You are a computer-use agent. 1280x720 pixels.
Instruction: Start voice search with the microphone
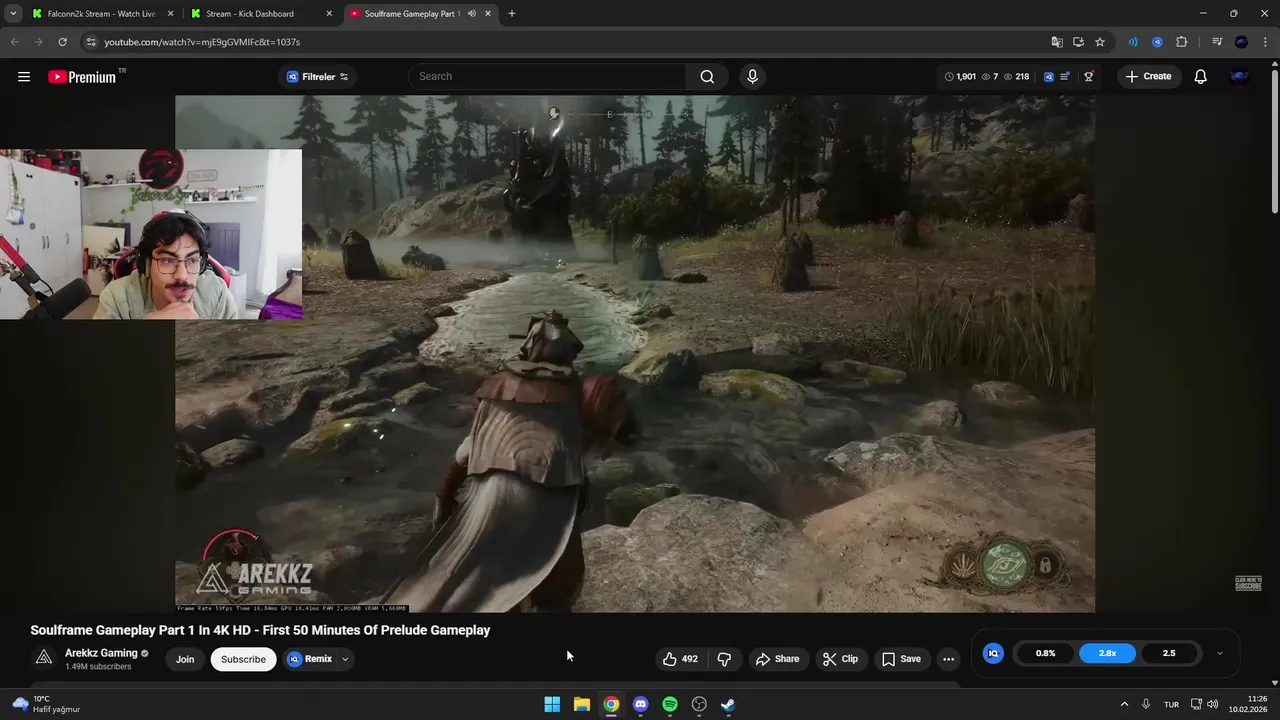tap(753, 77)
